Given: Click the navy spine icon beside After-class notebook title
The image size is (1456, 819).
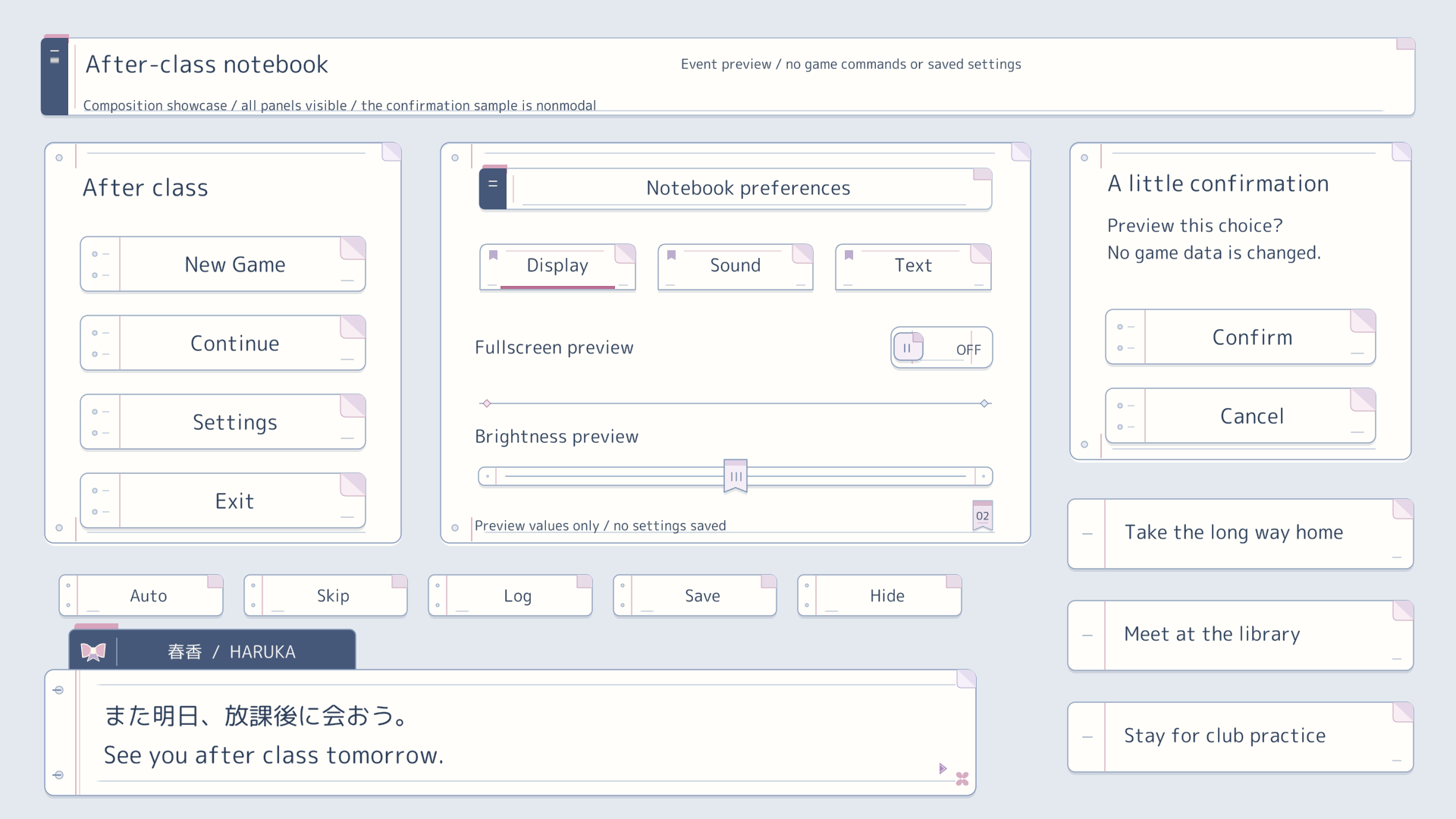Looking at the screenshot, I should tap(55, 76).
